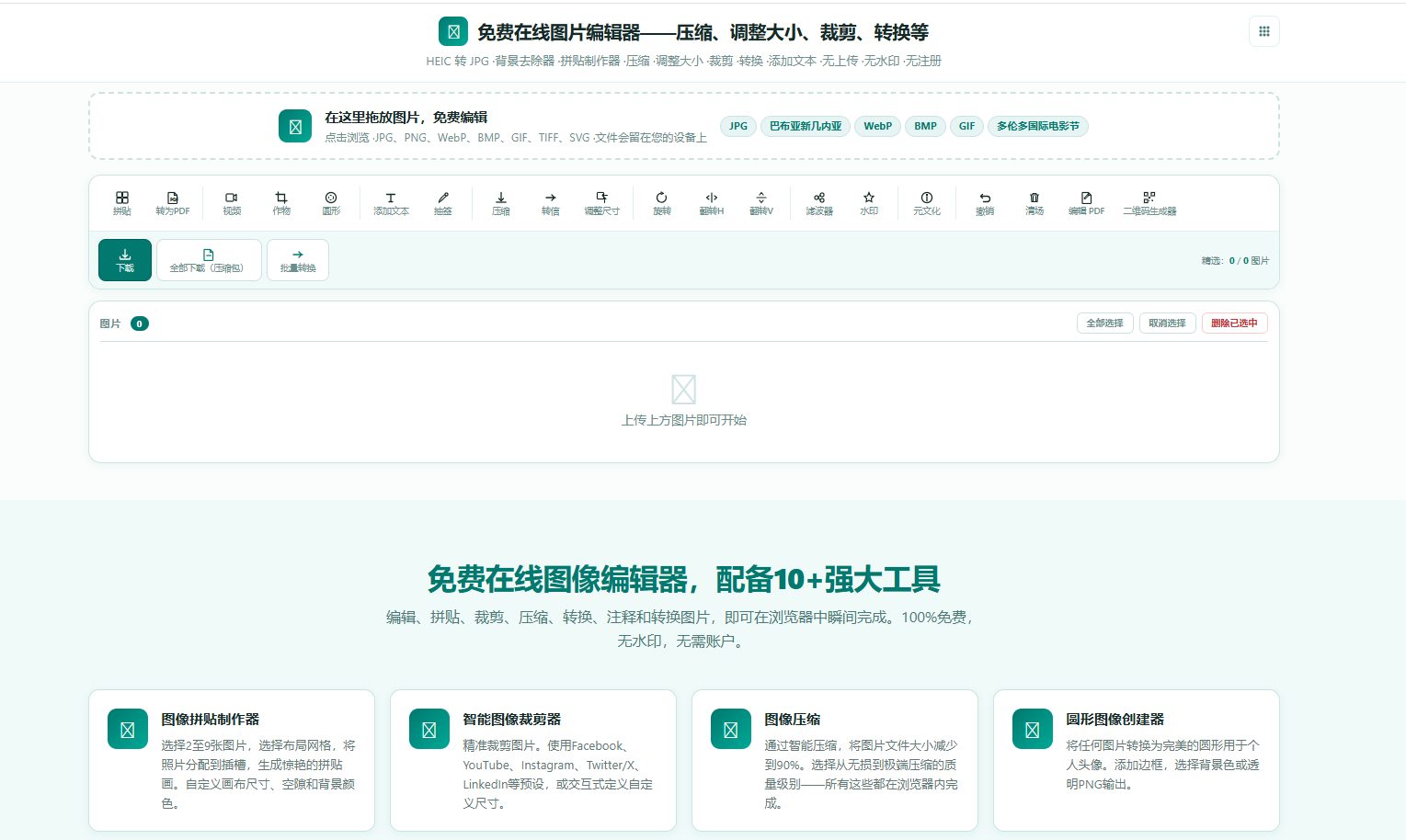
Task: Open the 图像拼贴制作器 feature card
Action: point(232,760)
